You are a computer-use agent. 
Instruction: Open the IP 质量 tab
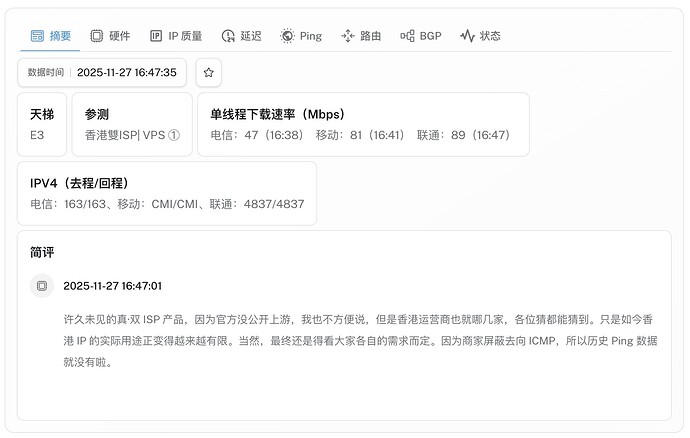(x=176, y=36)
